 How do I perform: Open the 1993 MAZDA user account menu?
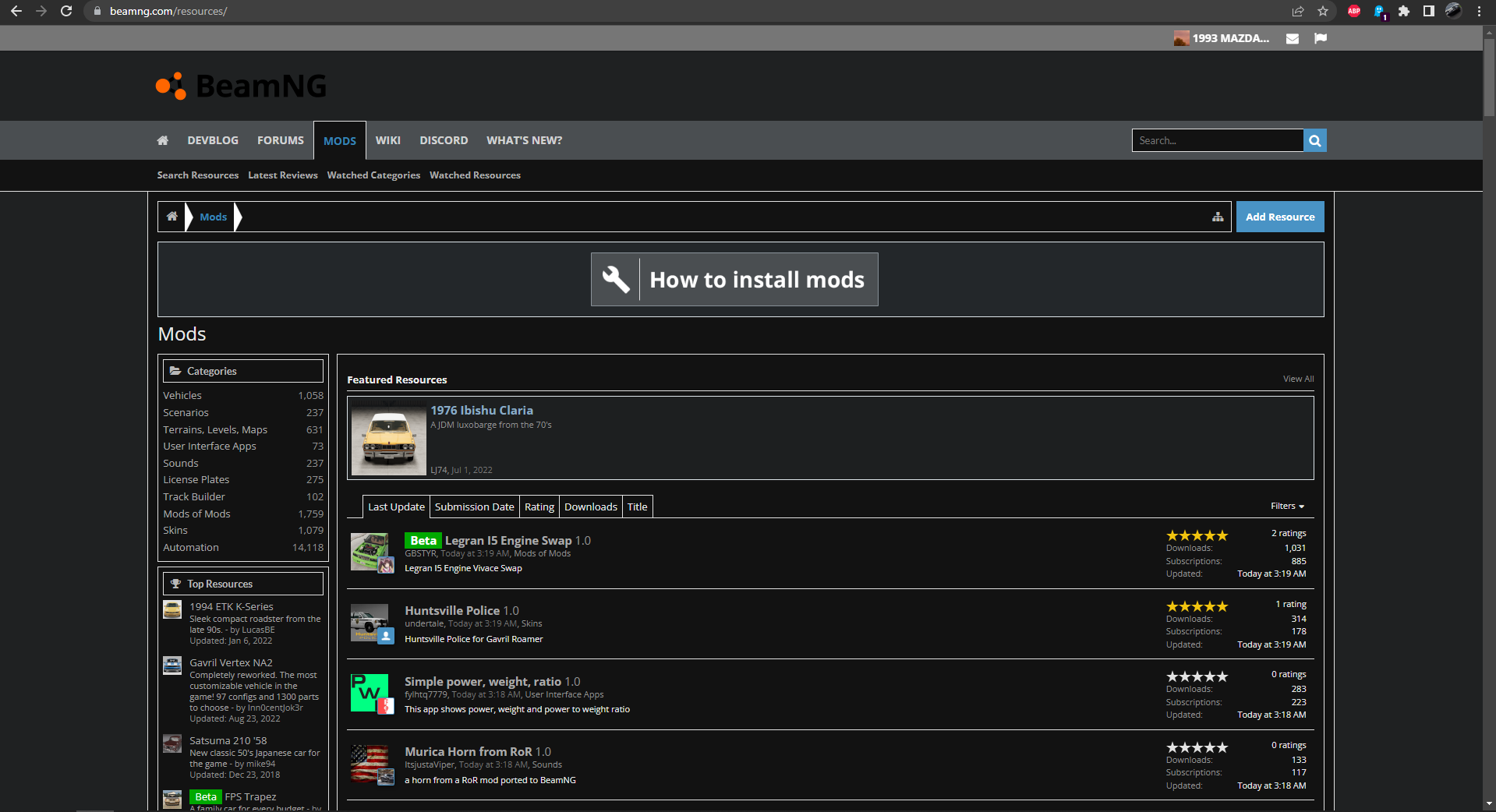pyautogui.click(x=1222, y=38)
